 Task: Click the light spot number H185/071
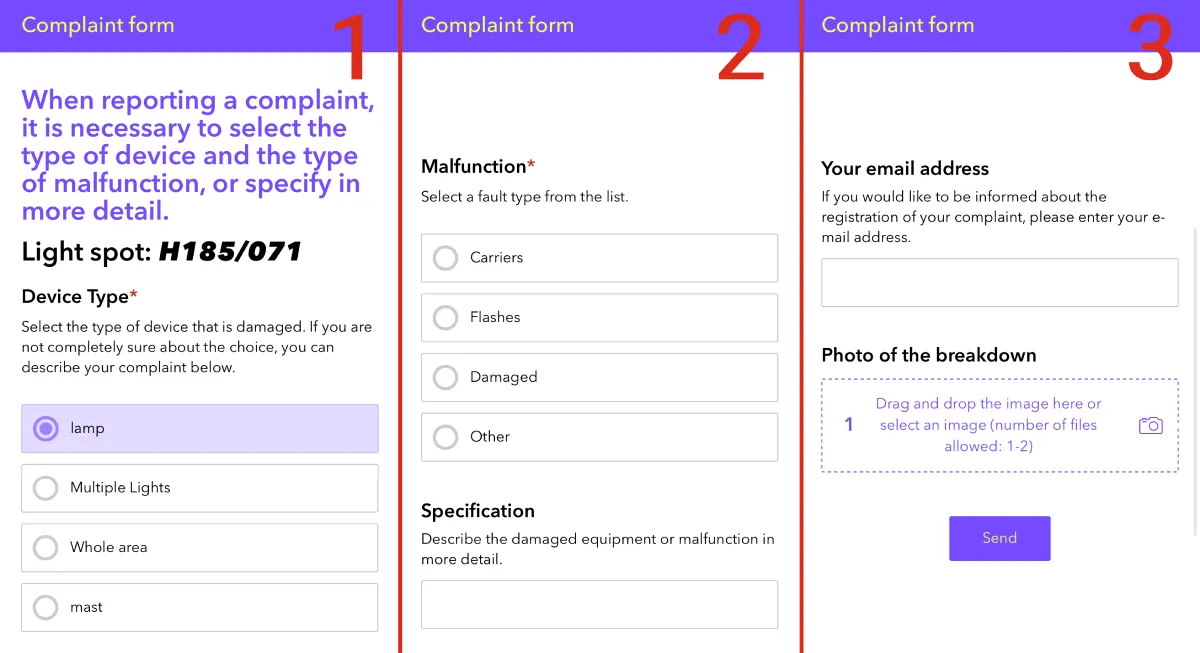(229, 251)
